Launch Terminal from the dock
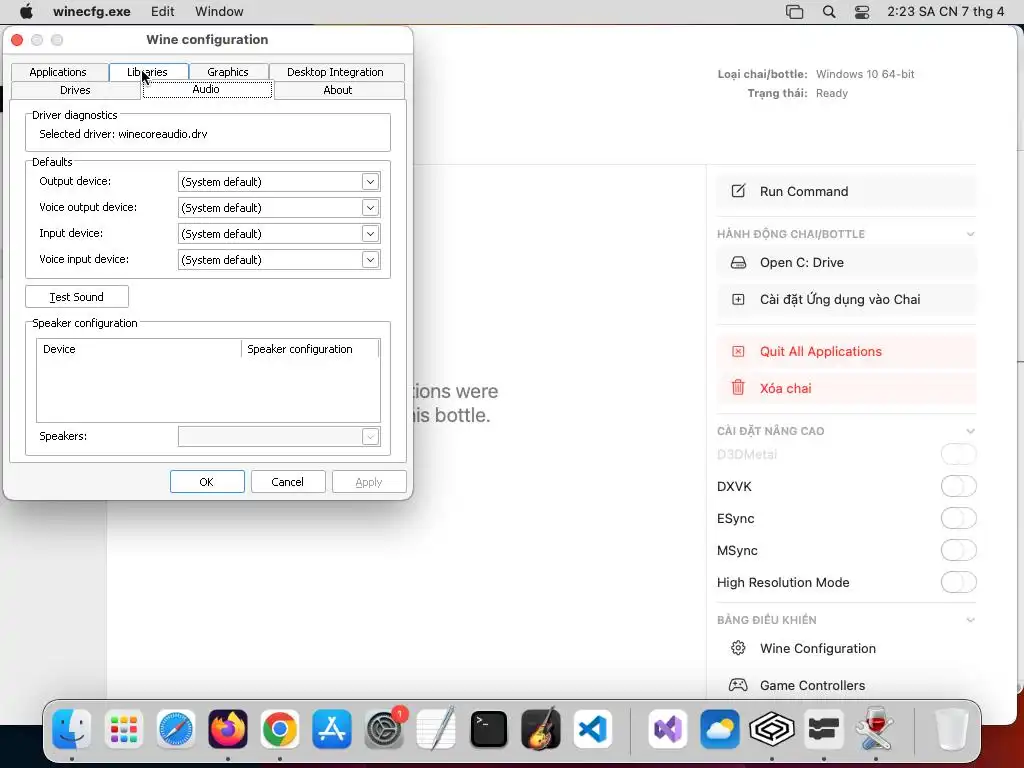Image resolution: width=1024 pixels, height=768 pixels. 488,729
